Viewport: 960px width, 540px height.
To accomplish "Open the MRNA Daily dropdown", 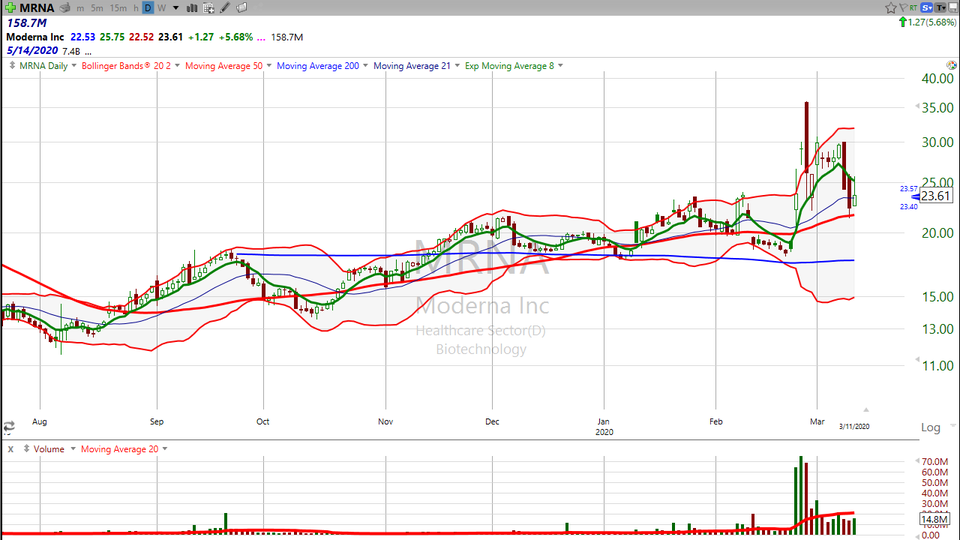I will coord(74,66).
